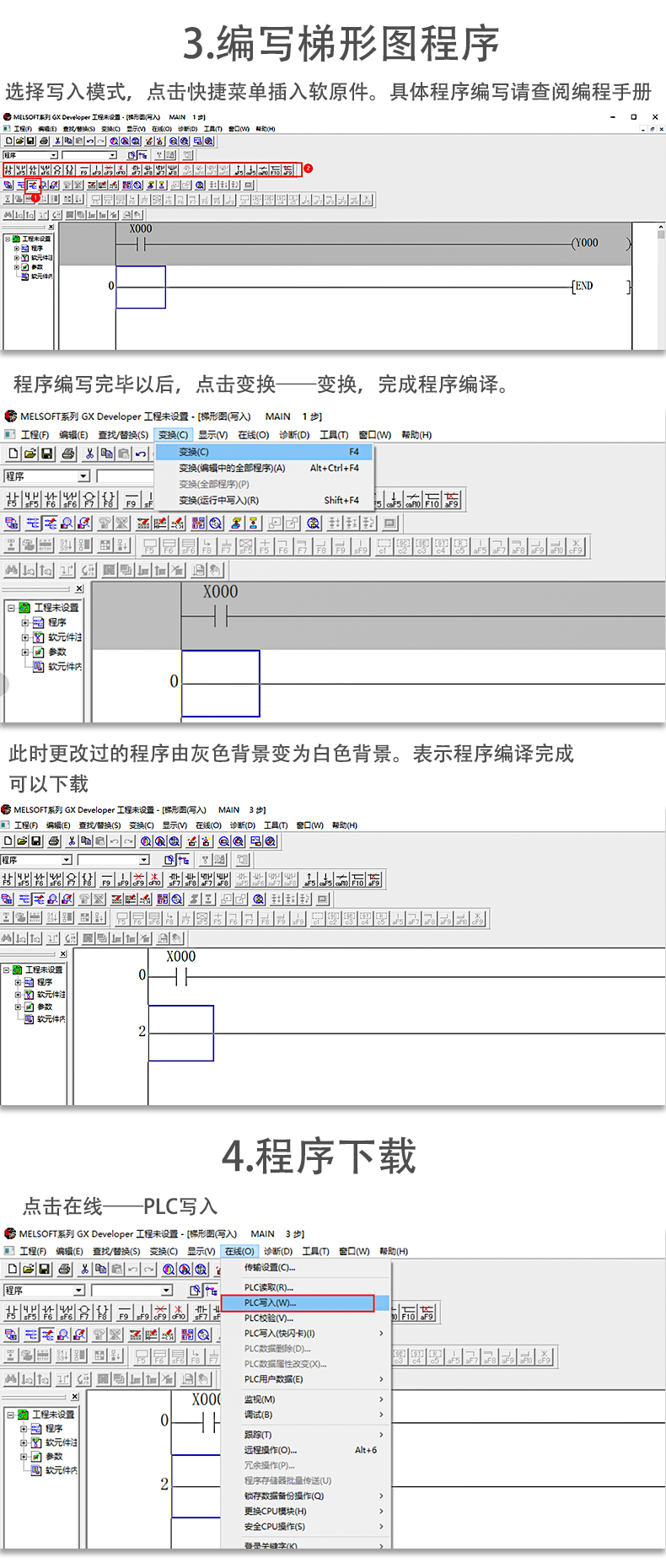Click the open-folder icon in the 变换 menu window toolbar

tap(30, 454)
